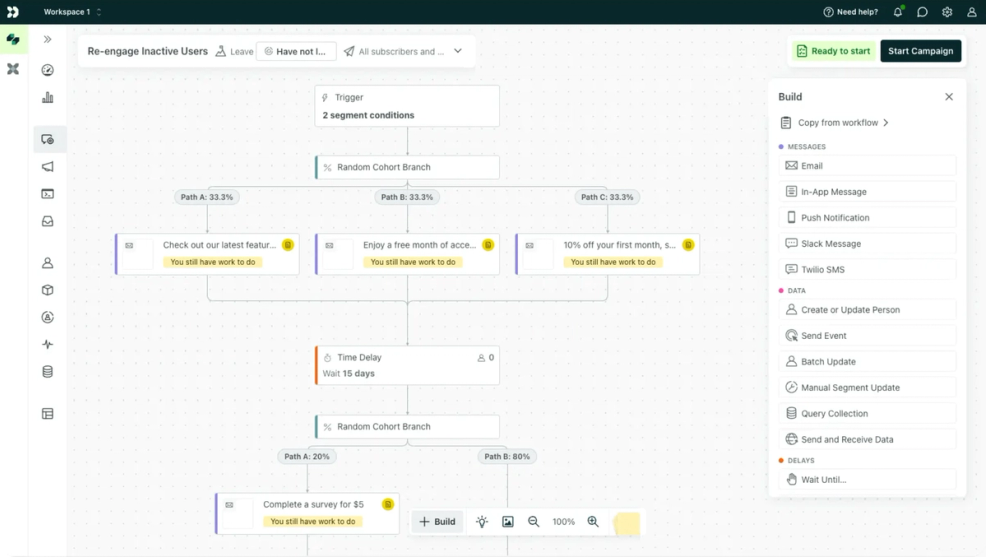Open the Customer.io logo home

coord(13,12)
